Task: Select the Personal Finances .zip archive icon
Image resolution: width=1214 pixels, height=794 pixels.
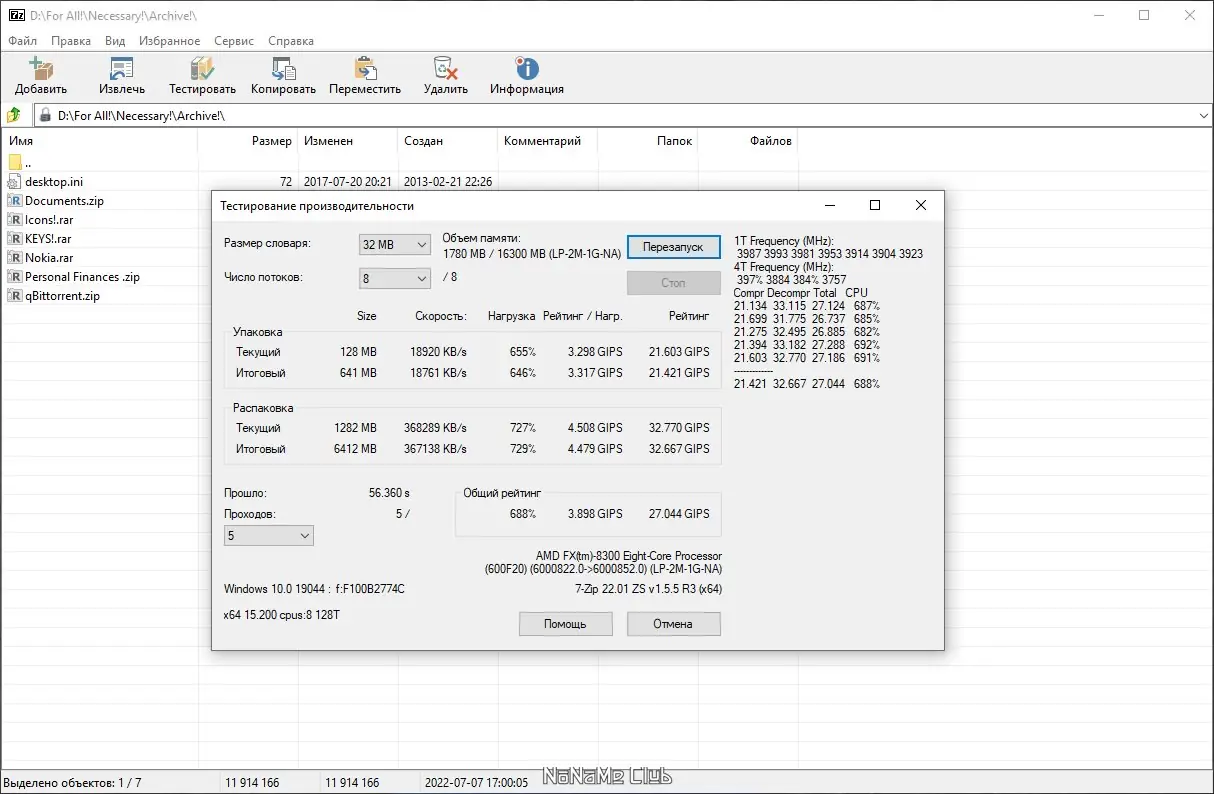Action: [15, 277]
